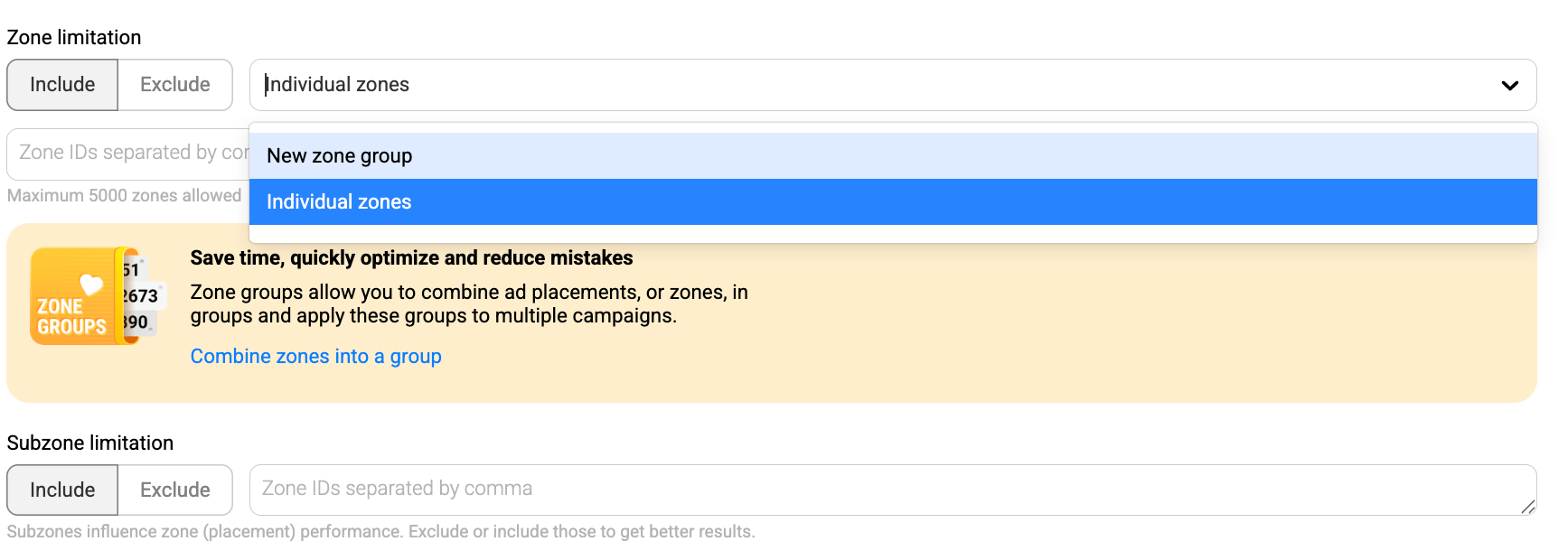
Task: Select Exclude for Subzone limitation
Action: click(174, 490)
